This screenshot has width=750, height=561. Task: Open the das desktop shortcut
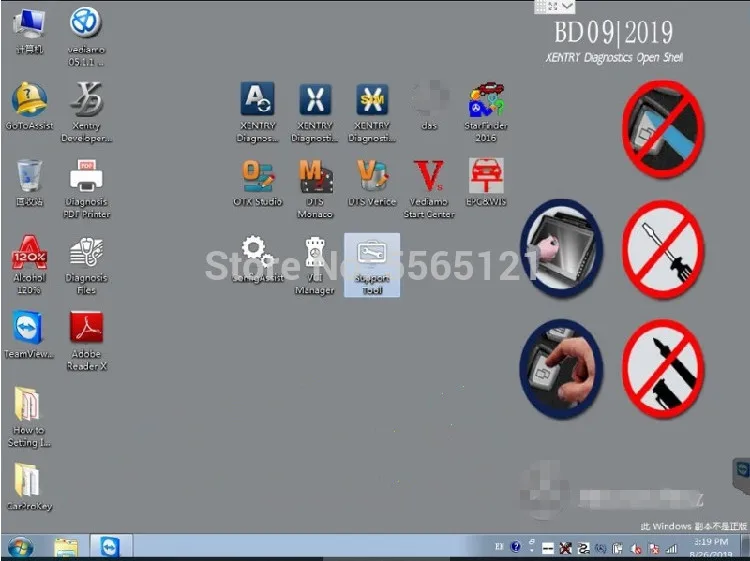[430, 106]
